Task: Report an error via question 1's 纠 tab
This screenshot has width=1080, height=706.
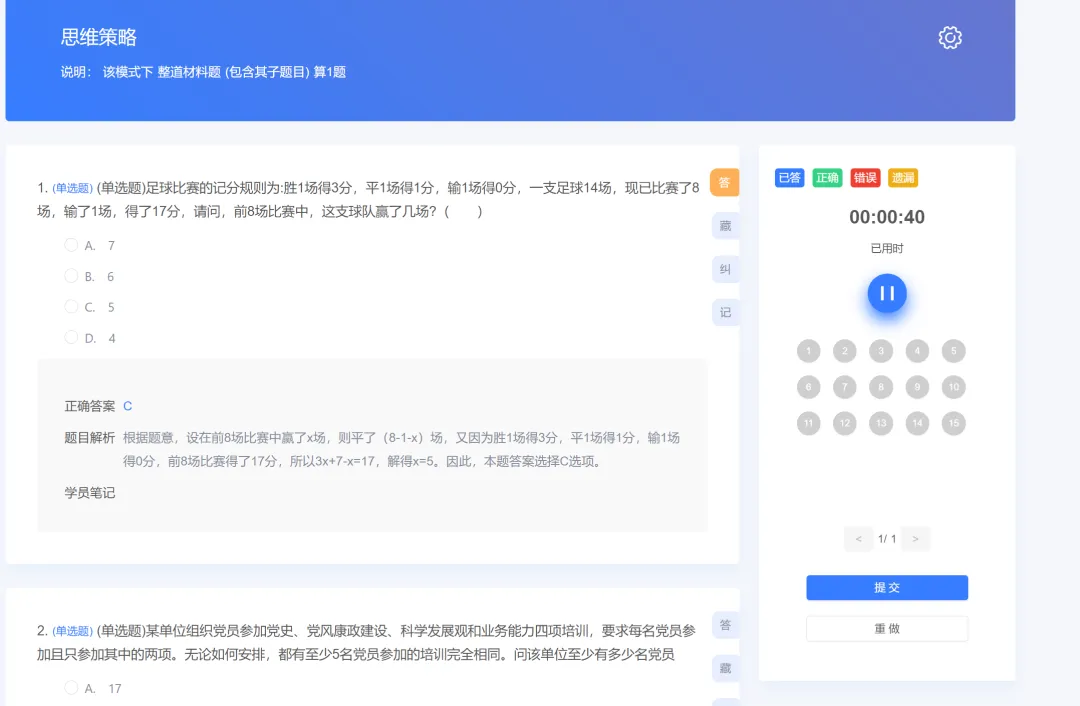Action: coord(725,269)
